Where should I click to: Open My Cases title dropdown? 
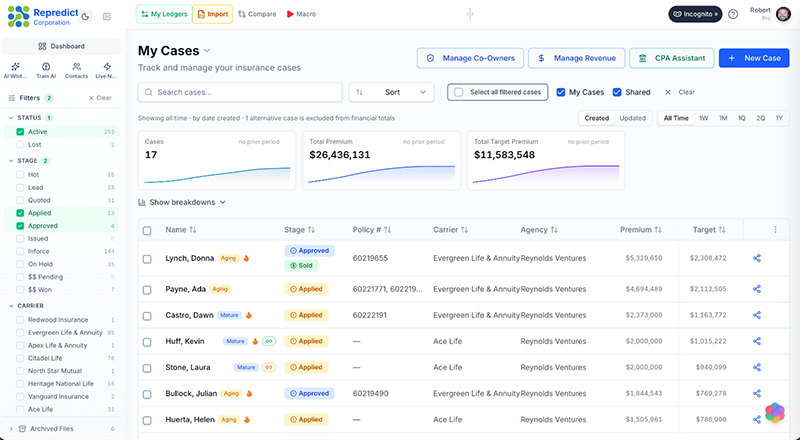[207, 51]
